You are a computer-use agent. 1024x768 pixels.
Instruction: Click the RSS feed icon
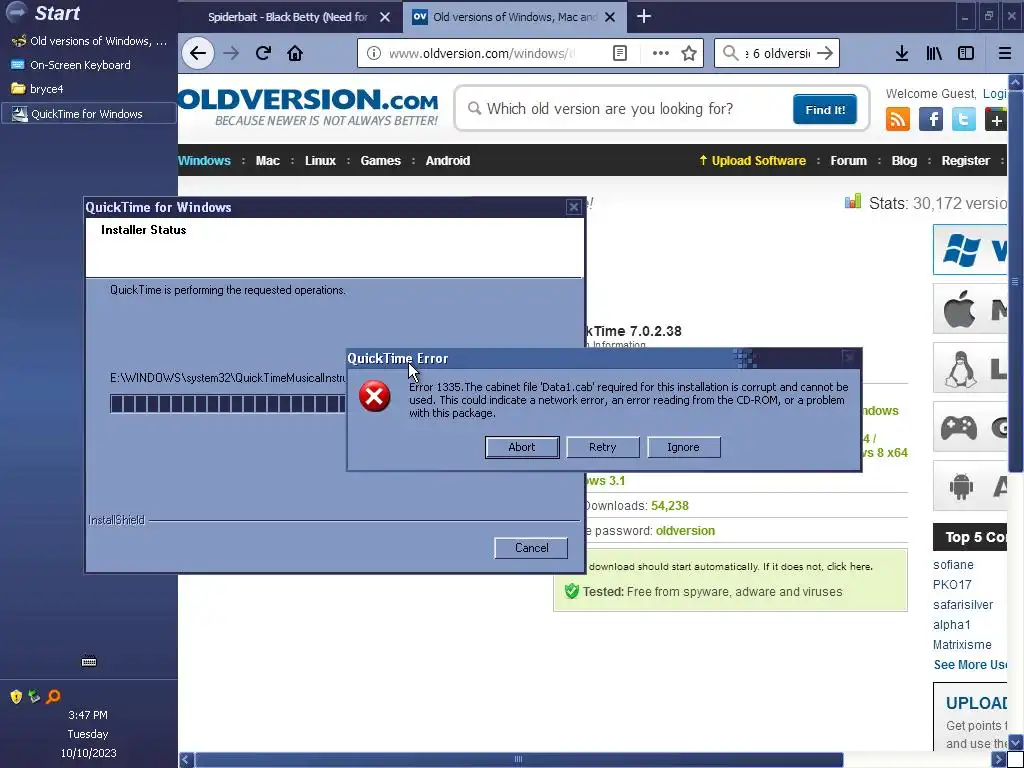click(898, 120)
